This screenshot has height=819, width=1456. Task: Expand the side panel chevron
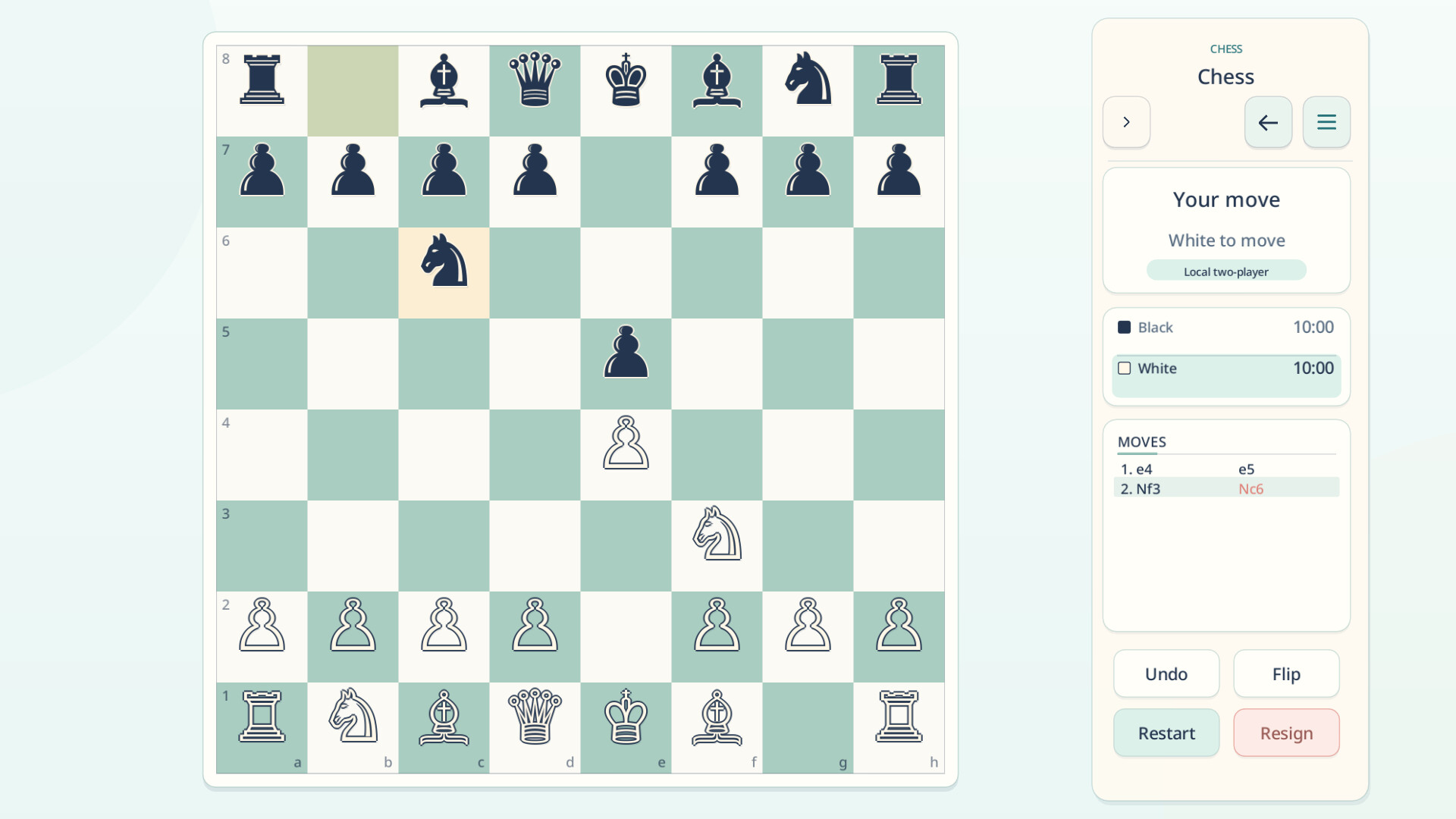[x=1126, y=122]
